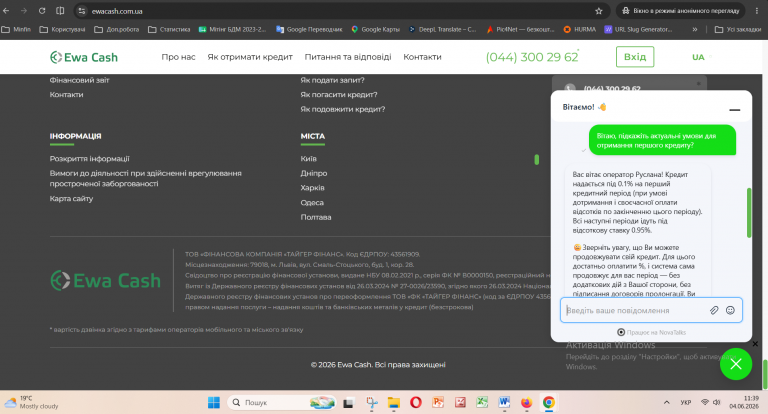Open Word from taskbar

[504, 402]
